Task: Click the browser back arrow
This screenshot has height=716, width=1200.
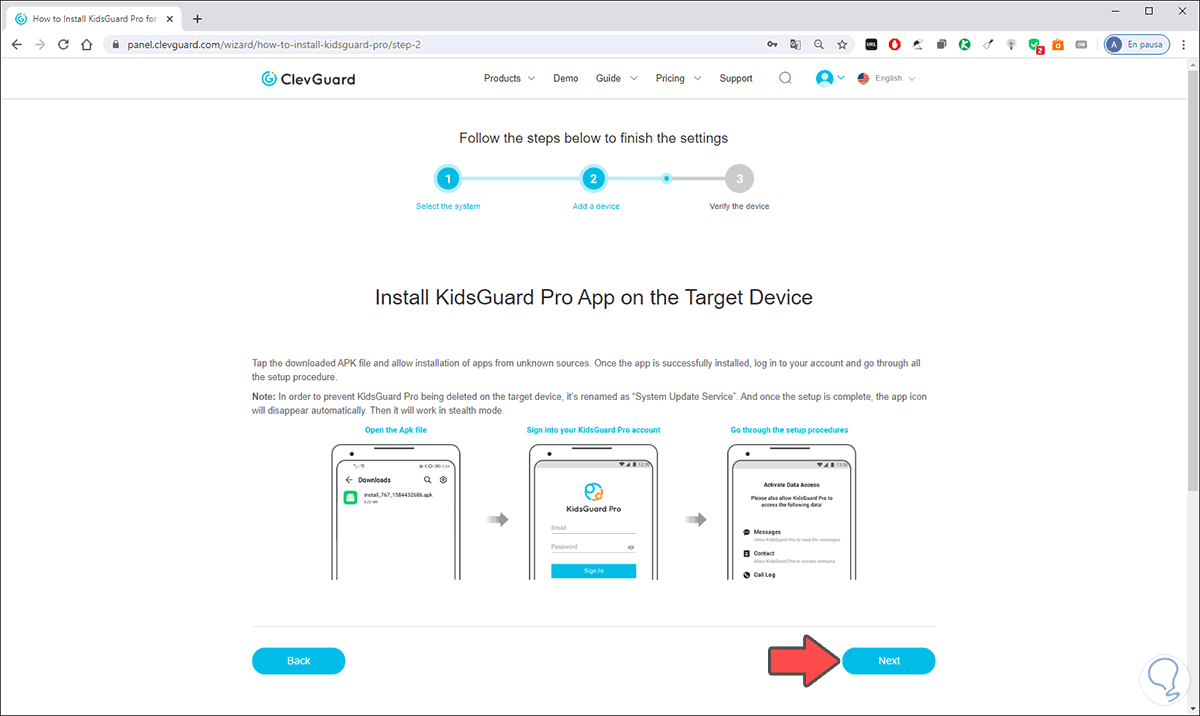Action: pyautogui.click(x=16, y=44)
